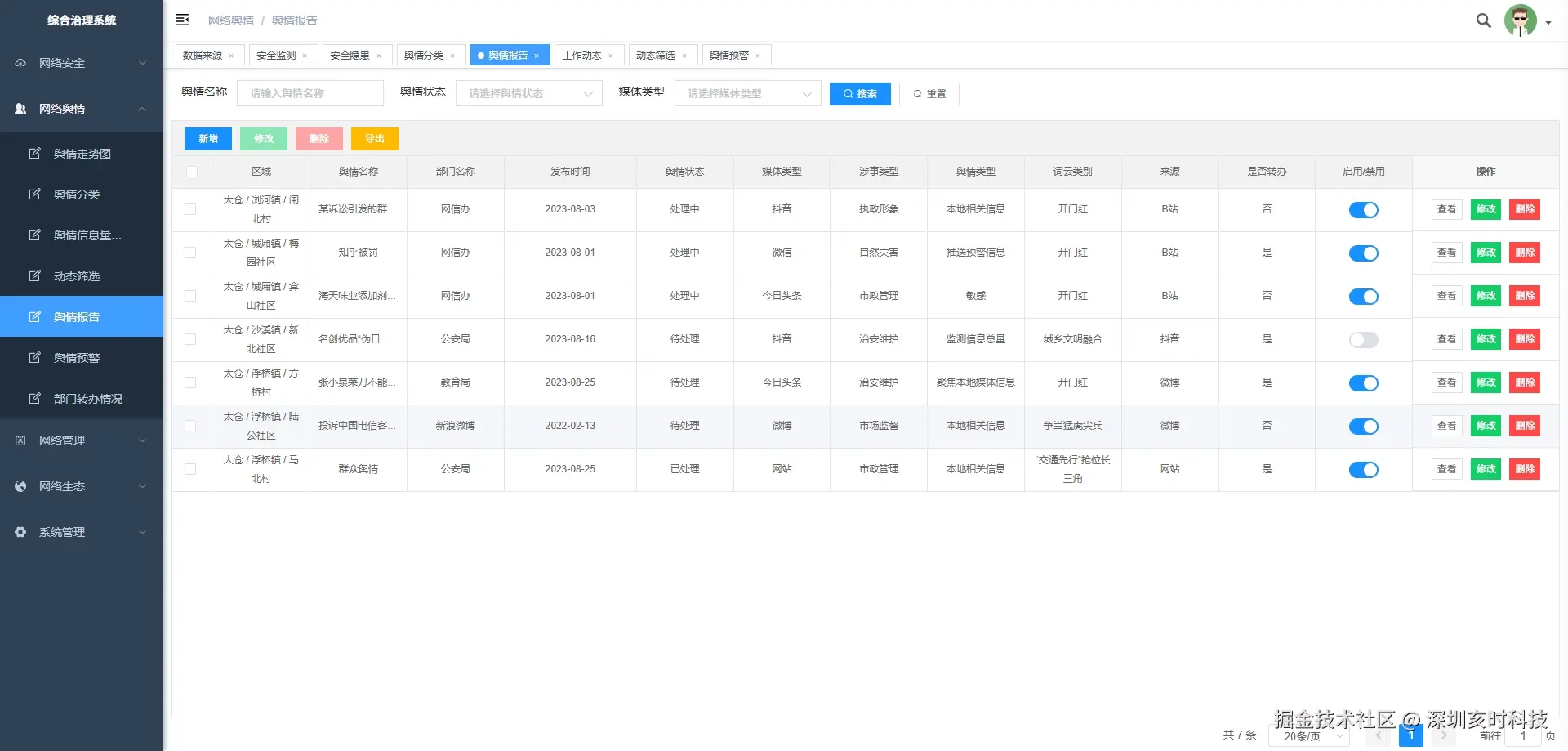The image size is (1568, 751).
Task: Open 舆情走势图 in sidebar
Action: (x=82, y=154)
